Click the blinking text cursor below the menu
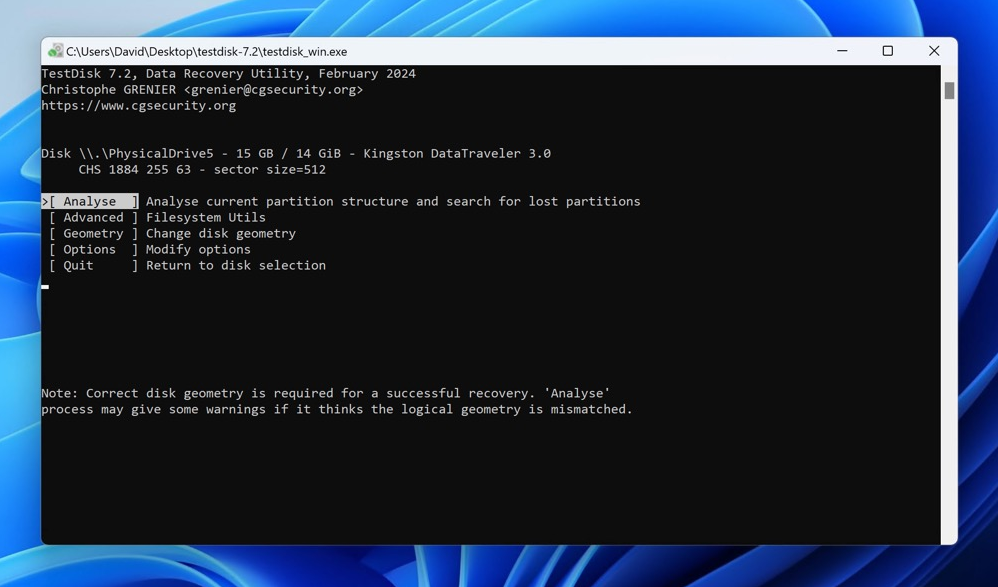Image resolution: width=998 pixels, height=587 pixels. pos(45,286)
